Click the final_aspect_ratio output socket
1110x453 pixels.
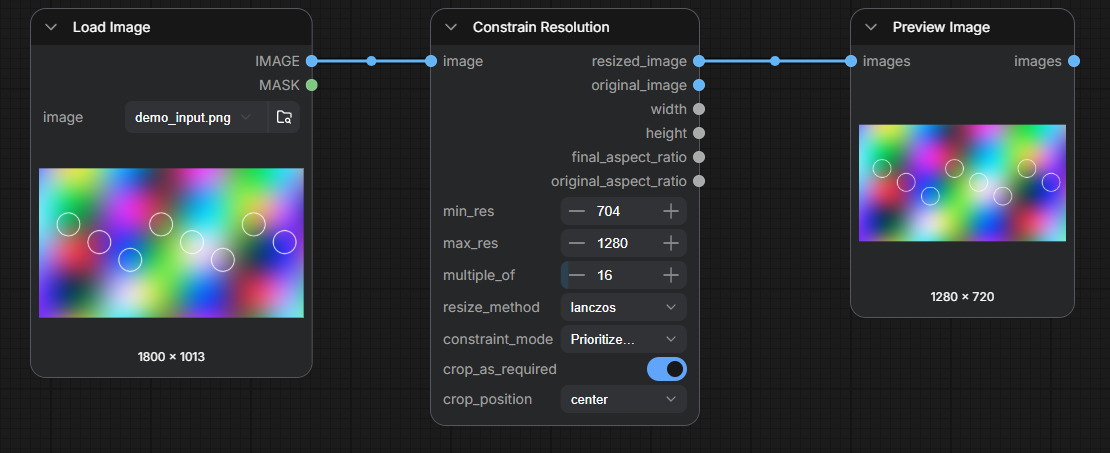tap(699, 157)
